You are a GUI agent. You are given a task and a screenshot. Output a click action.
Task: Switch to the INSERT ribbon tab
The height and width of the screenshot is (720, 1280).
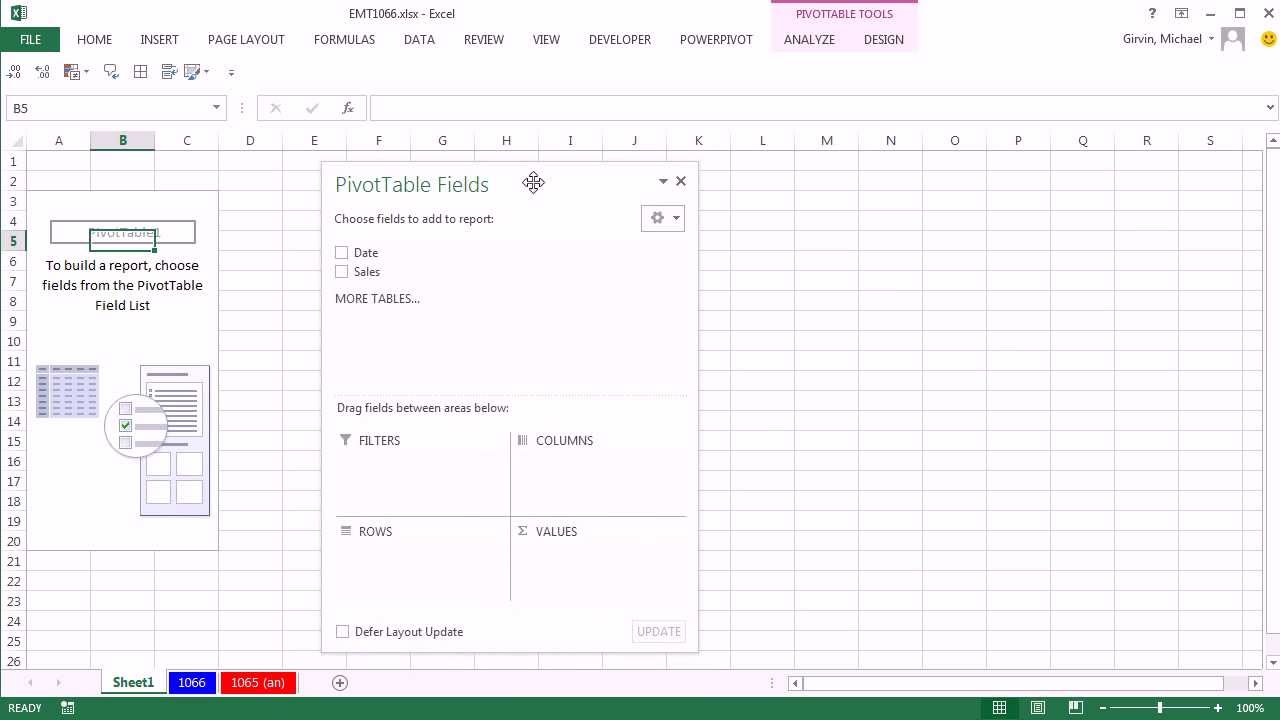[159, 39]
